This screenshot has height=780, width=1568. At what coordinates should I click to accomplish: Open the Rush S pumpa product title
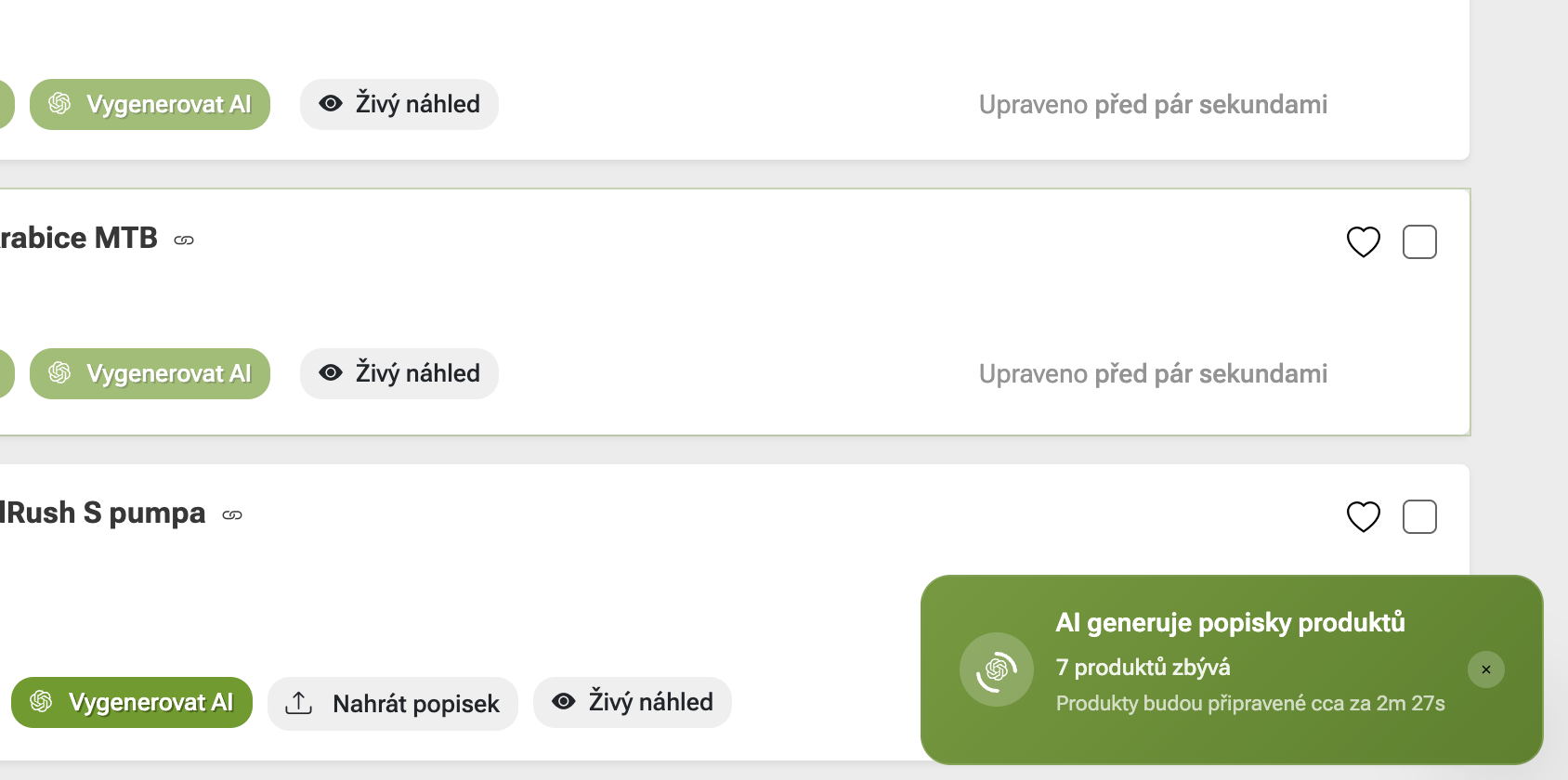(102, 513)
